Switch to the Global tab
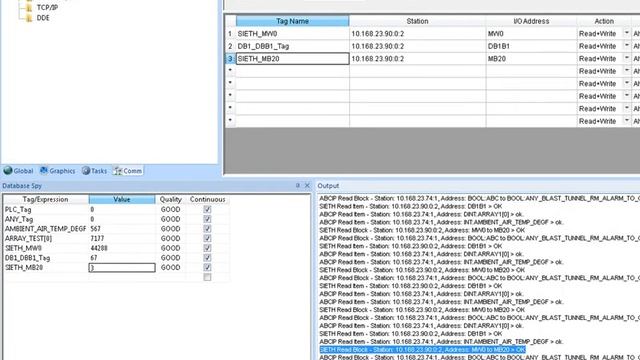Image resolution: width=640 pixels, height=360 pixels. 18,171
